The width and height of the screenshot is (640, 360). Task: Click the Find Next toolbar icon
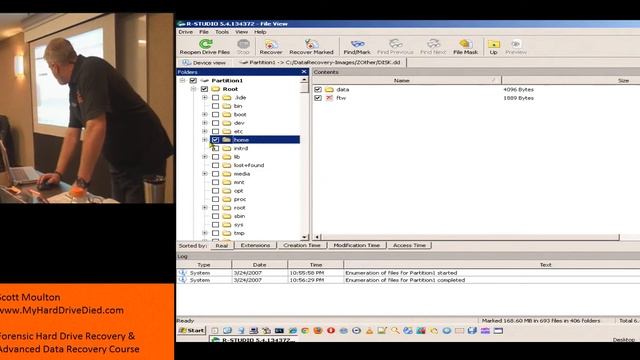point(433,44)
